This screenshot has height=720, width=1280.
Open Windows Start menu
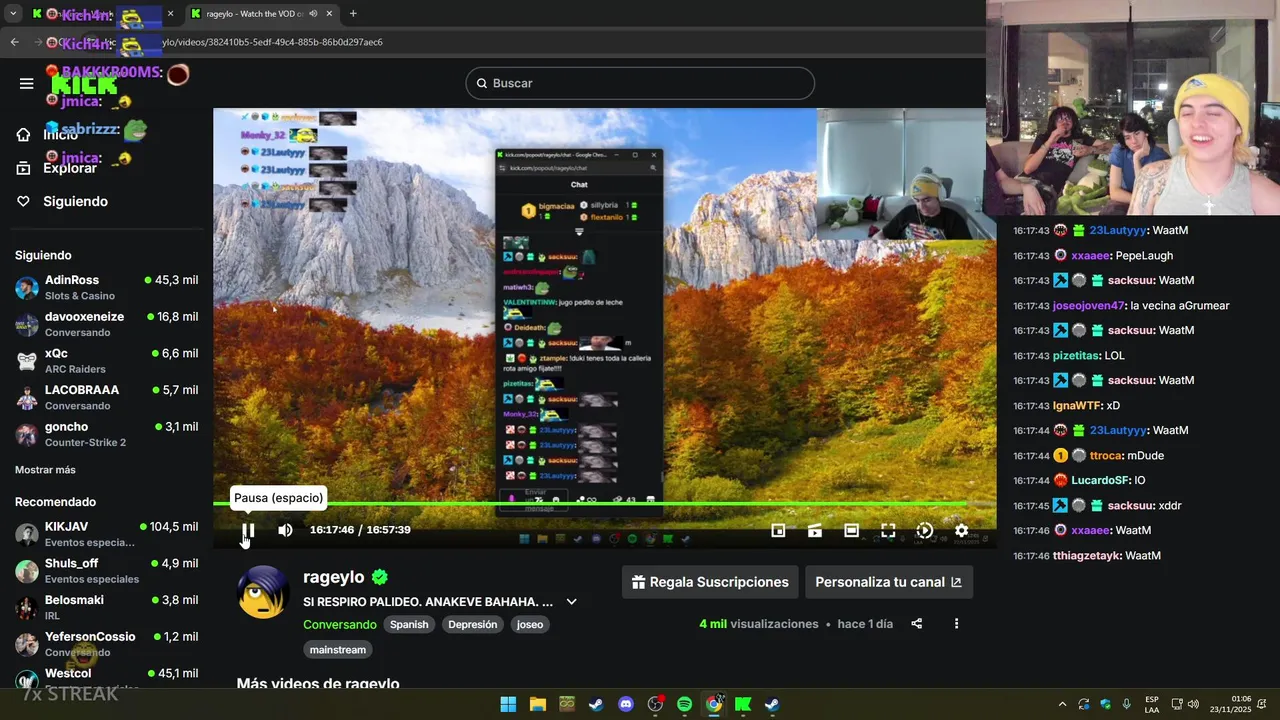pos(508,704)
